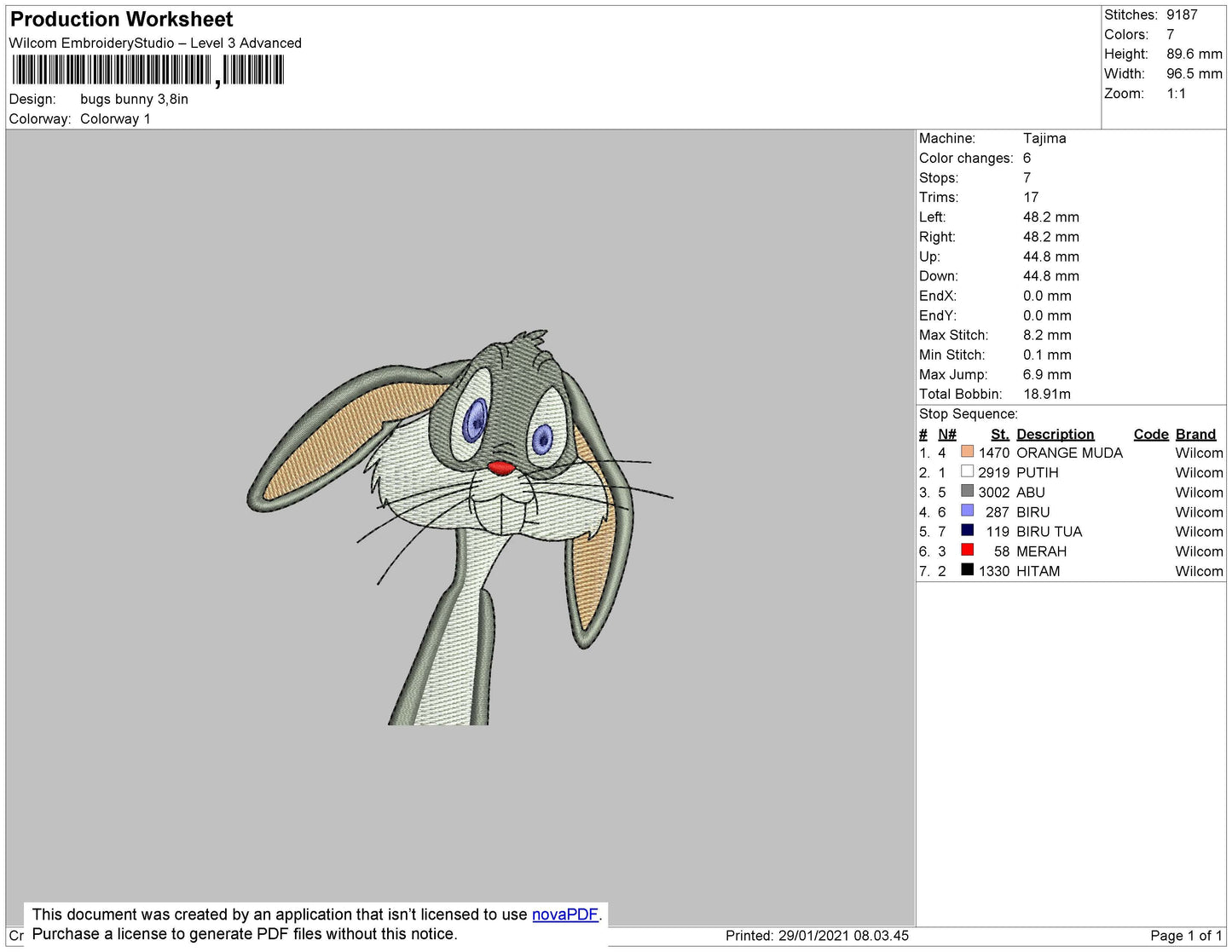Click the Stop Sequence heading
The height and width of the screenshot is (952, 1232).
tap(968, 413)
